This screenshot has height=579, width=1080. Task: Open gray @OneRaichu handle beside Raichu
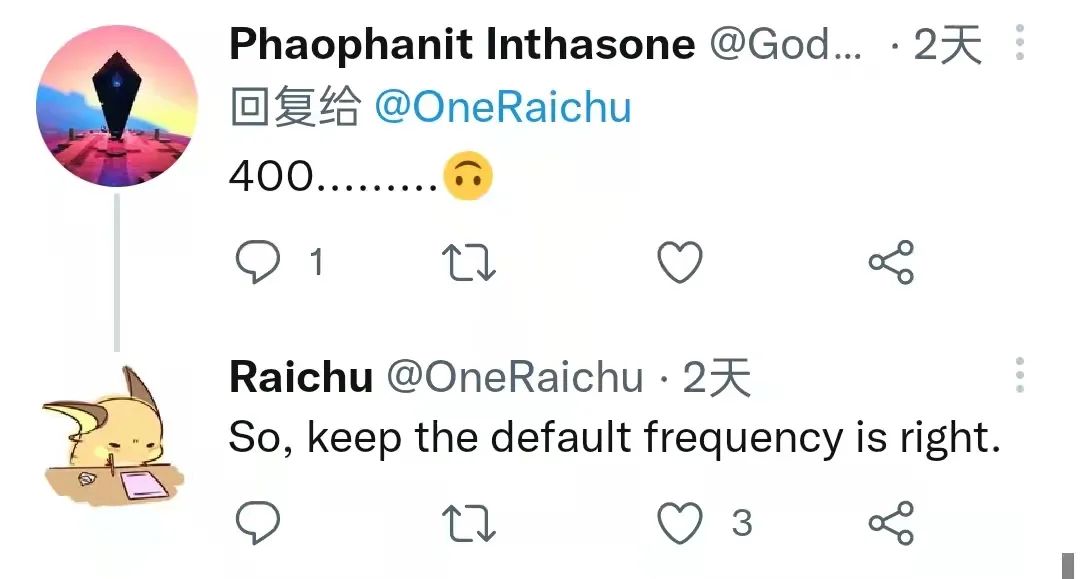click(515, 377)
